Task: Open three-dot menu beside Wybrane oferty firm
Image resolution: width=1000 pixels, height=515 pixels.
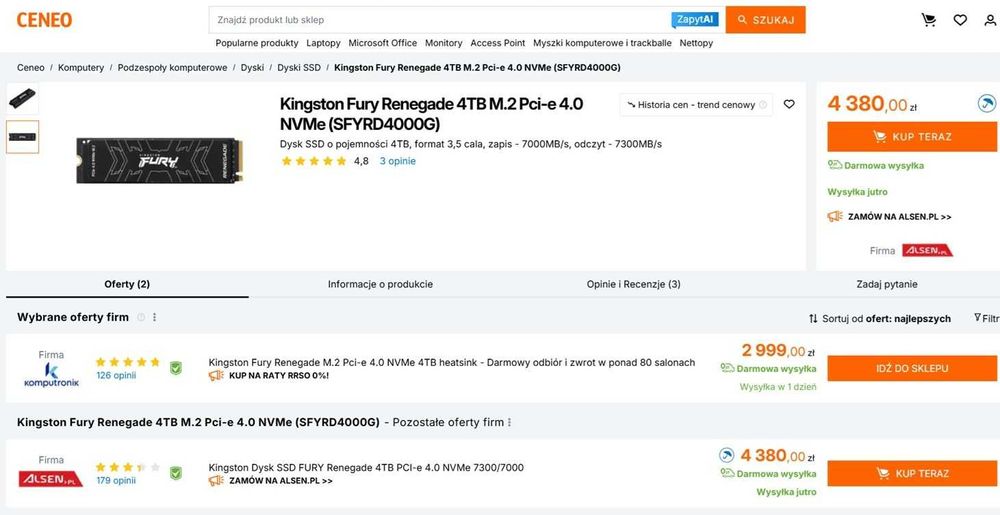Action: tap(154, 317)
